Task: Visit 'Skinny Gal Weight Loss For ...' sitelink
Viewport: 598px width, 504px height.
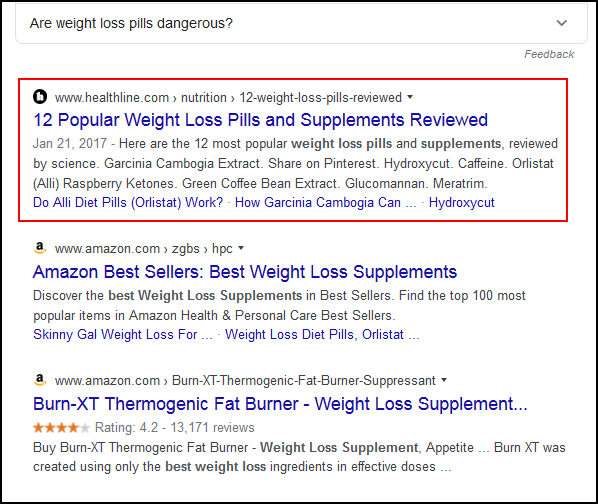Action: pos(123,334)
